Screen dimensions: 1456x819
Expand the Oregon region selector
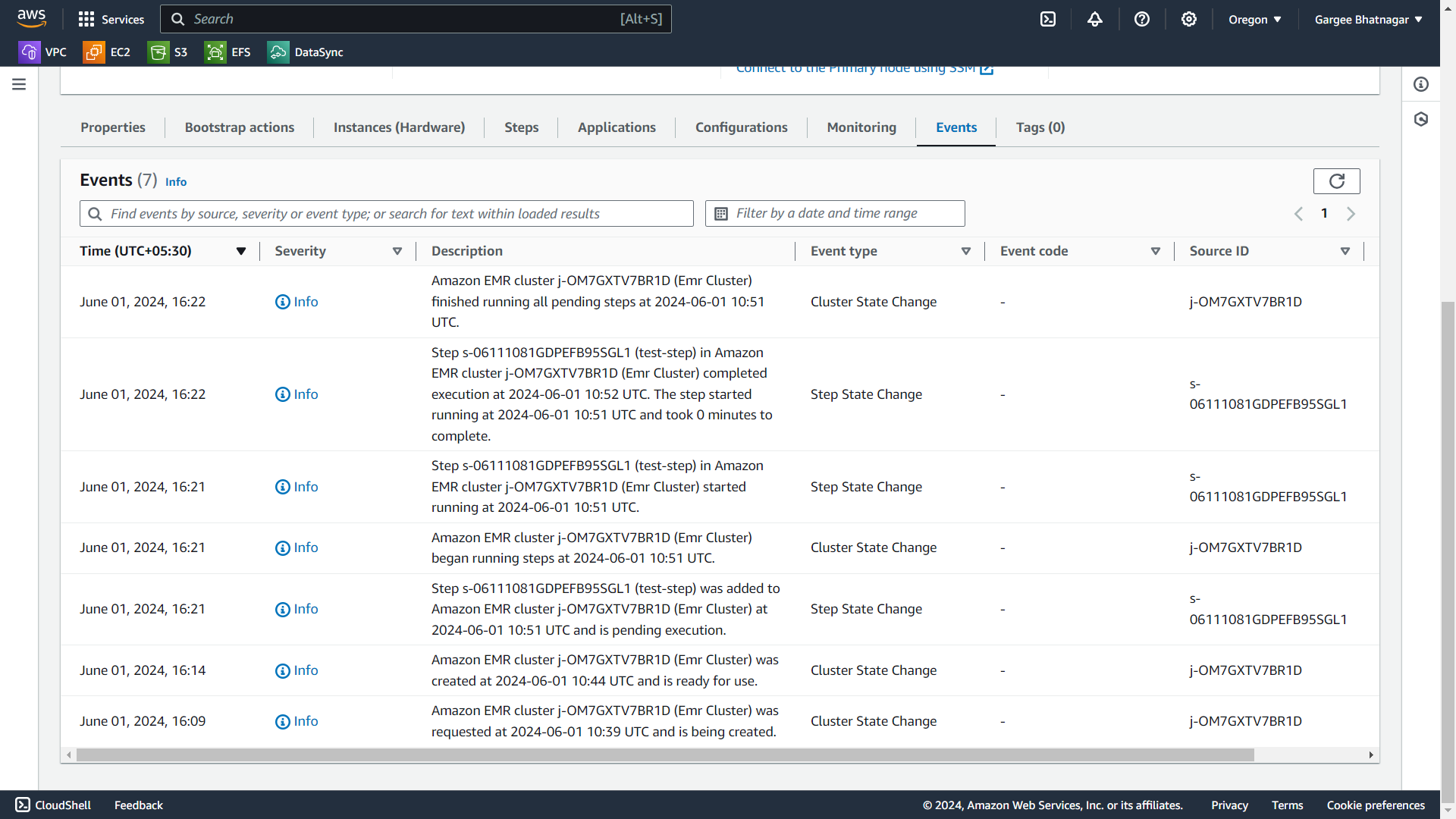tap(1255, 20)
